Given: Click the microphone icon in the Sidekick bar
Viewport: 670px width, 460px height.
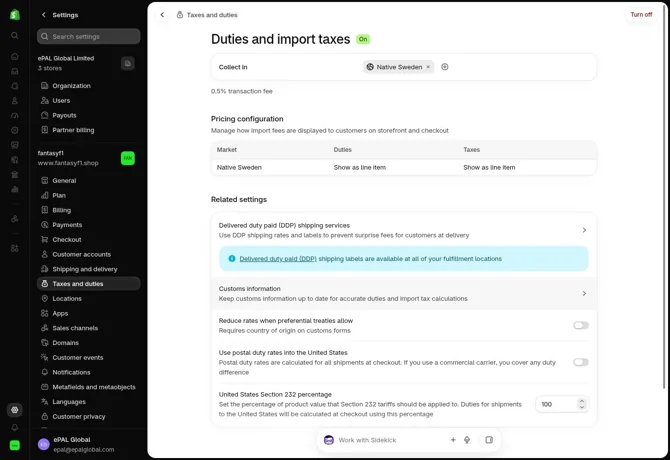Looking at the screenshot, I should [467, 440].
